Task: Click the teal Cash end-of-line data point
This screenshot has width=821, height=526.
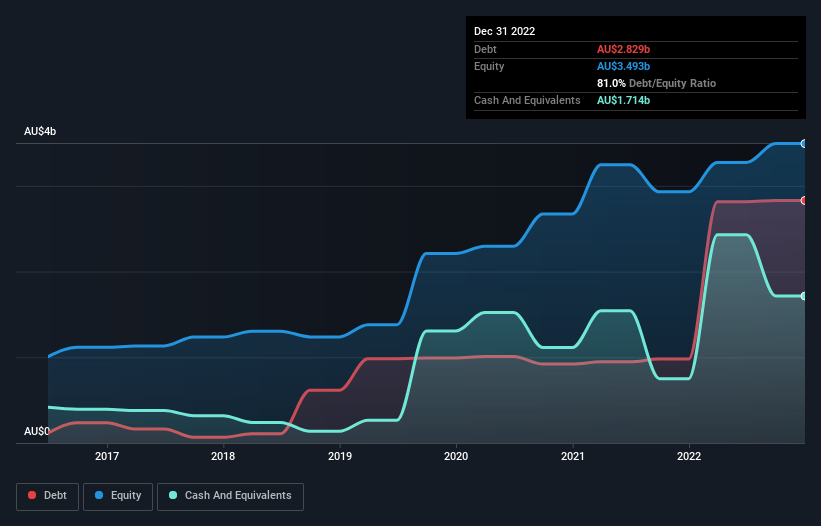Action: click(804, 296)
